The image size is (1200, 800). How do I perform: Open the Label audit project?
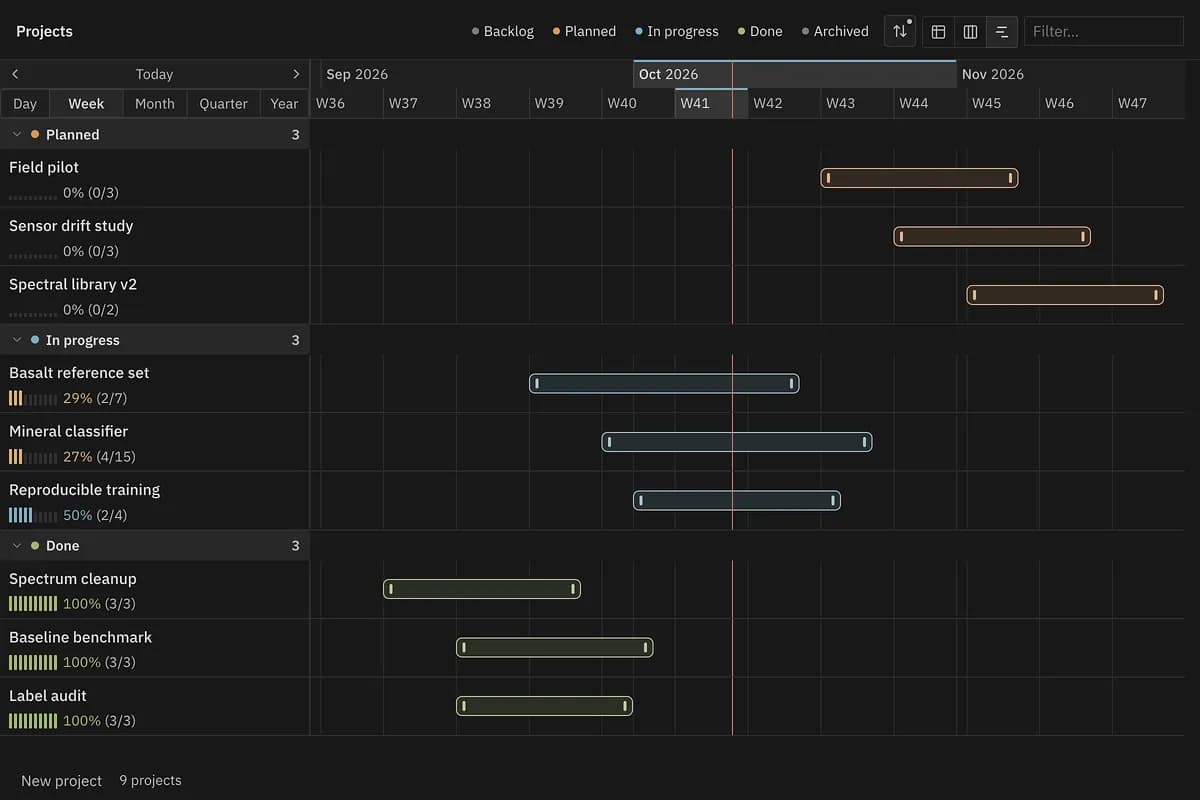[x=48, y=696]
